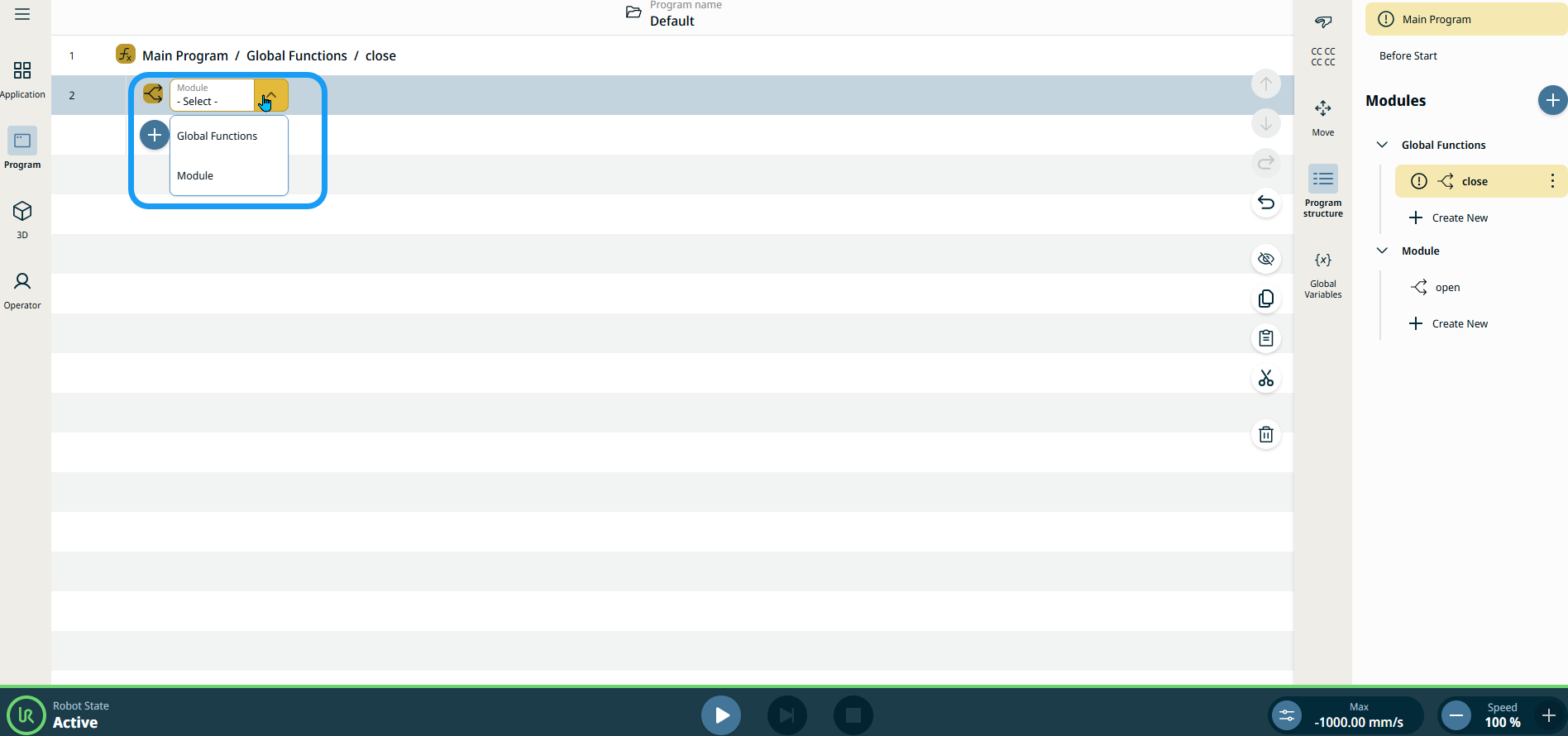Open the max speed slider settings
Screen dimensions: 1568x736
pyautogui.click(x=1287, y=715)
